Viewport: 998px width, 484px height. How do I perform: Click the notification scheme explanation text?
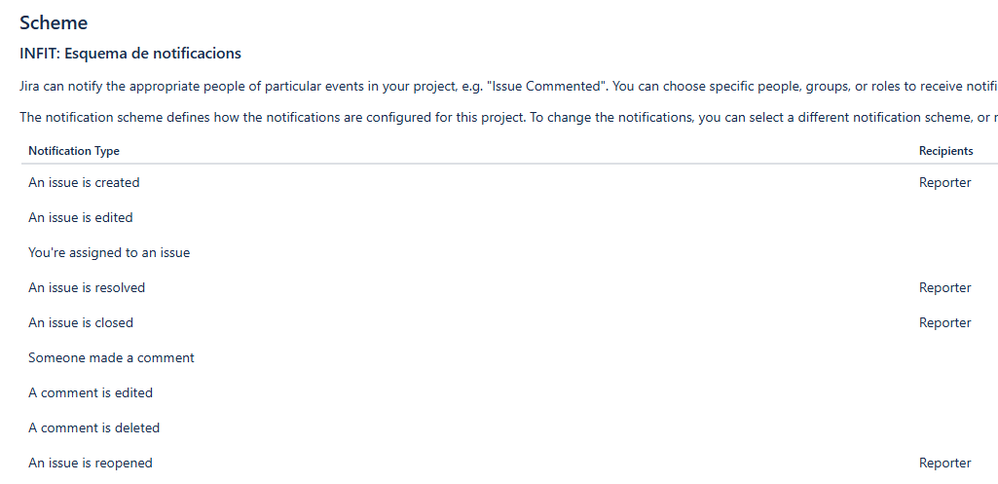pos(509,118)
